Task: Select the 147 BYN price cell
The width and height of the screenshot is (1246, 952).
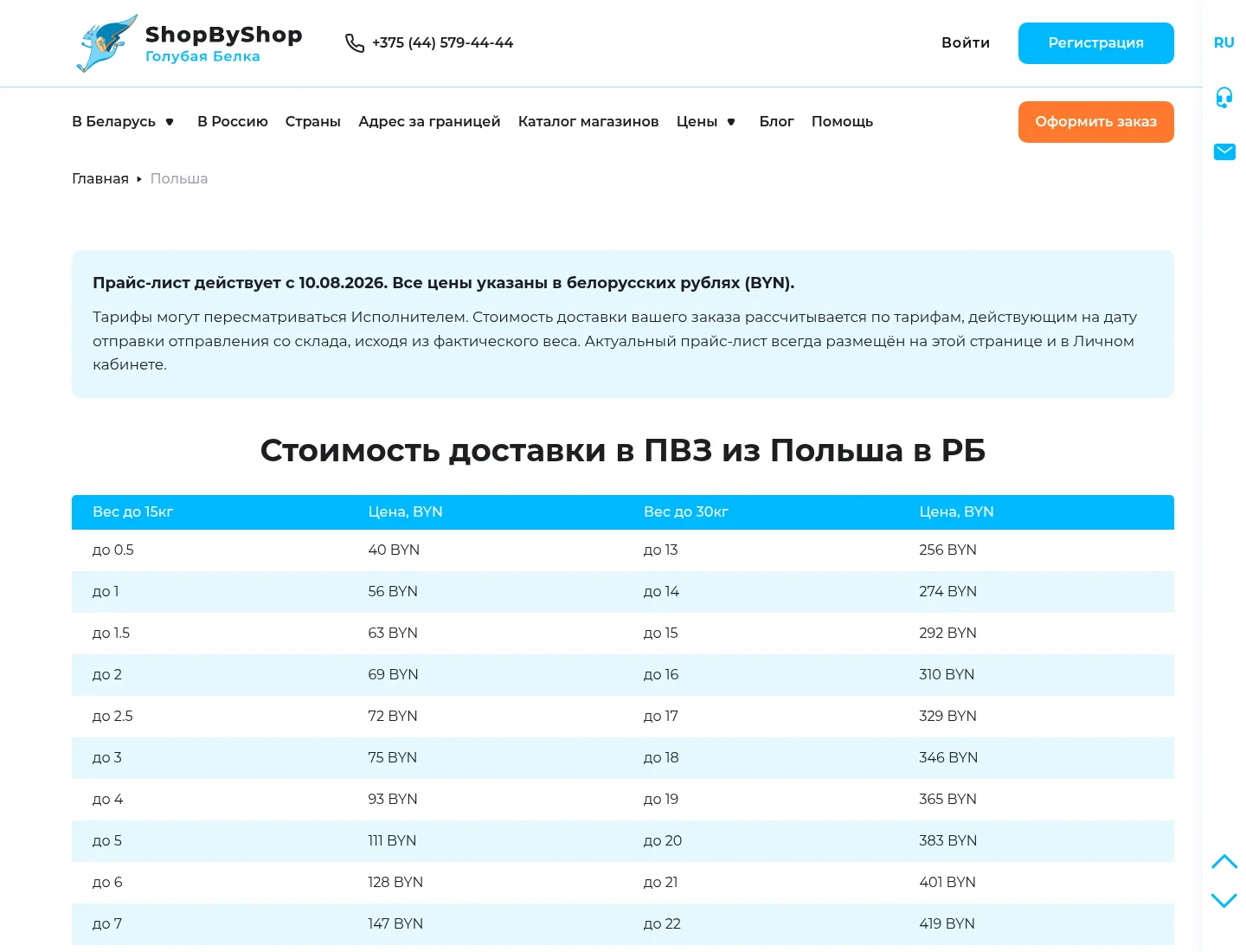Action: (x=395, y=924)
